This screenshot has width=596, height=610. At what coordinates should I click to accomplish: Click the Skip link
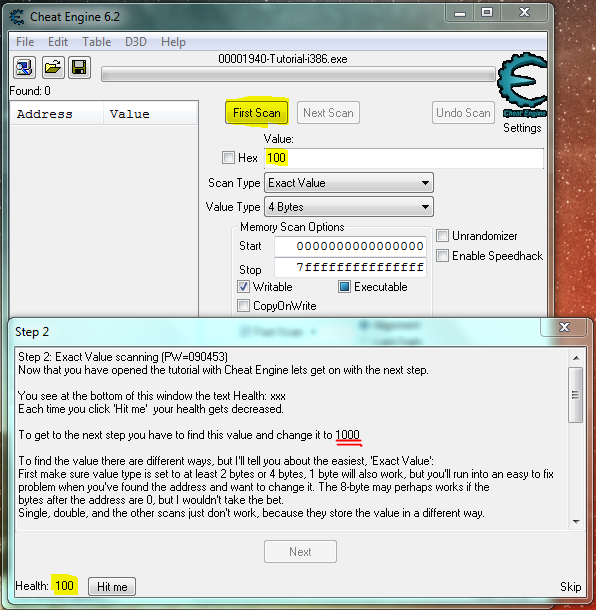571,586
